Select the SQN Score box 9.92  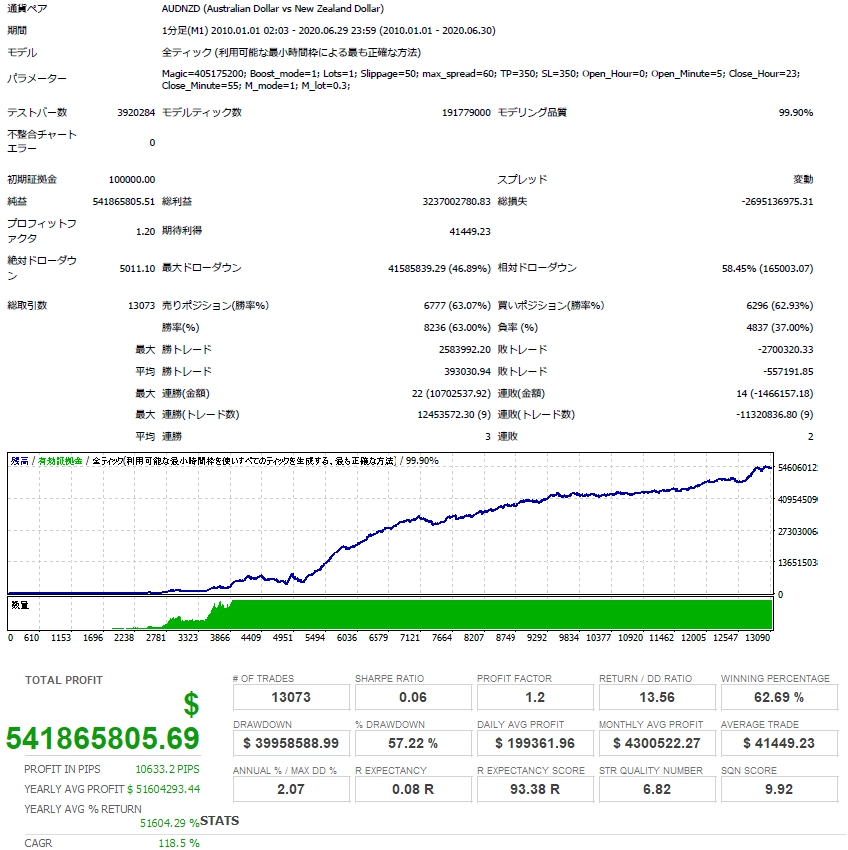pos(779,789)
